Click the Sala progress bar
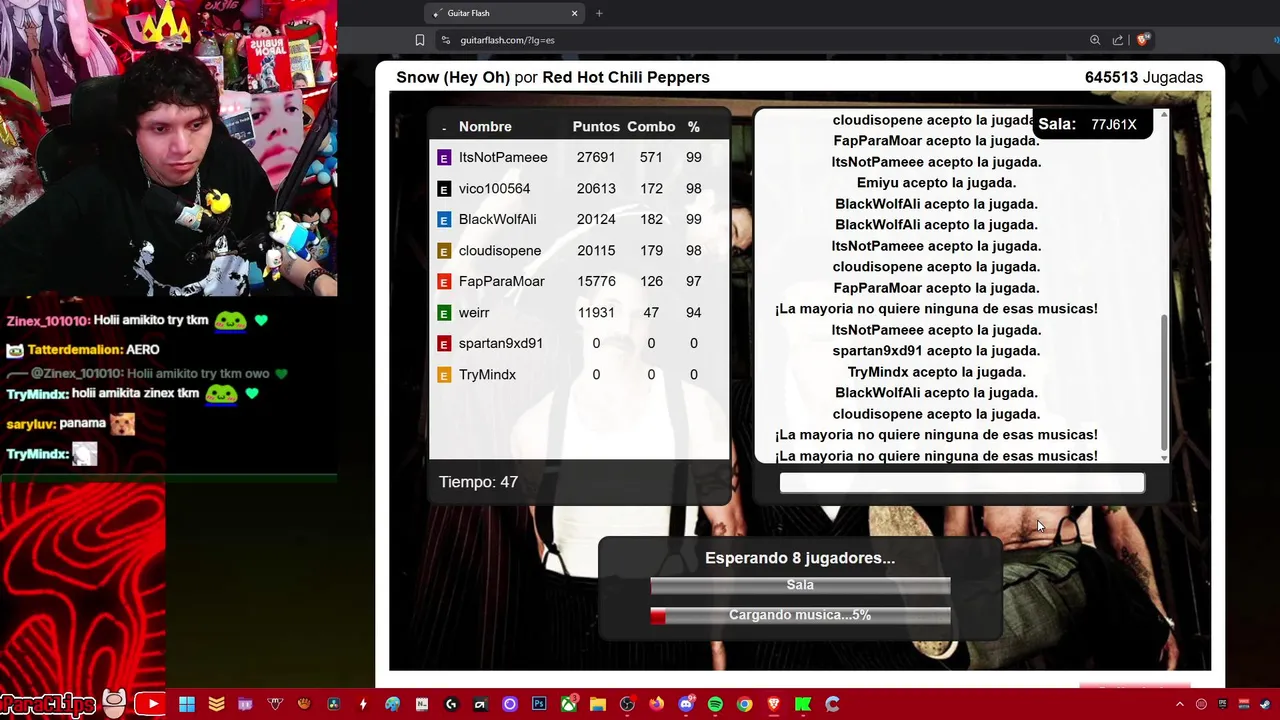This screenshot has width=1280, height=720. pyautogui.click(x=800, y=585)
